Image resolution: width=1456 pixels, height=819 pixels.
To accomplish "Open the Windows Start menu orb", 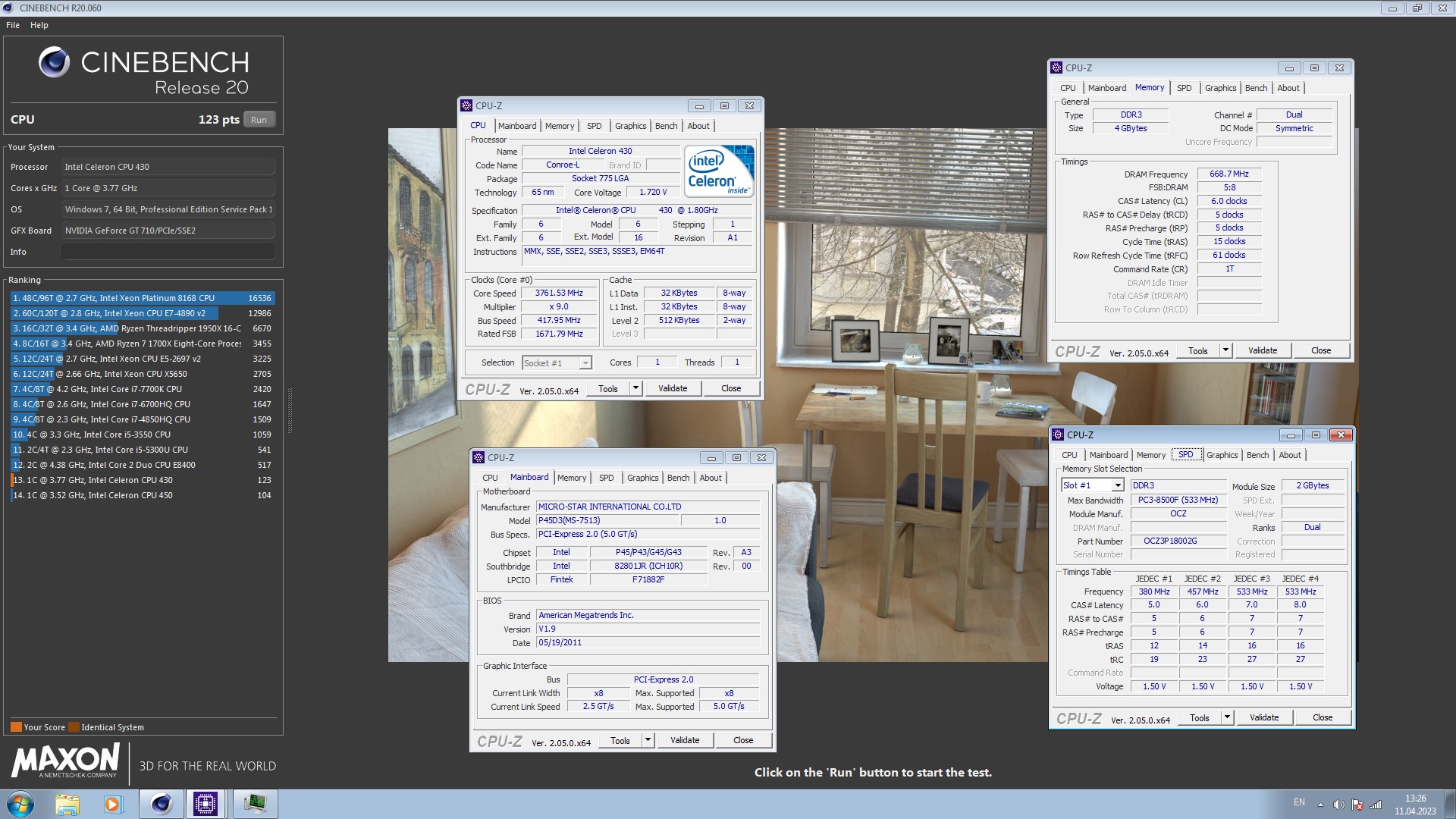I will point(20,804).
